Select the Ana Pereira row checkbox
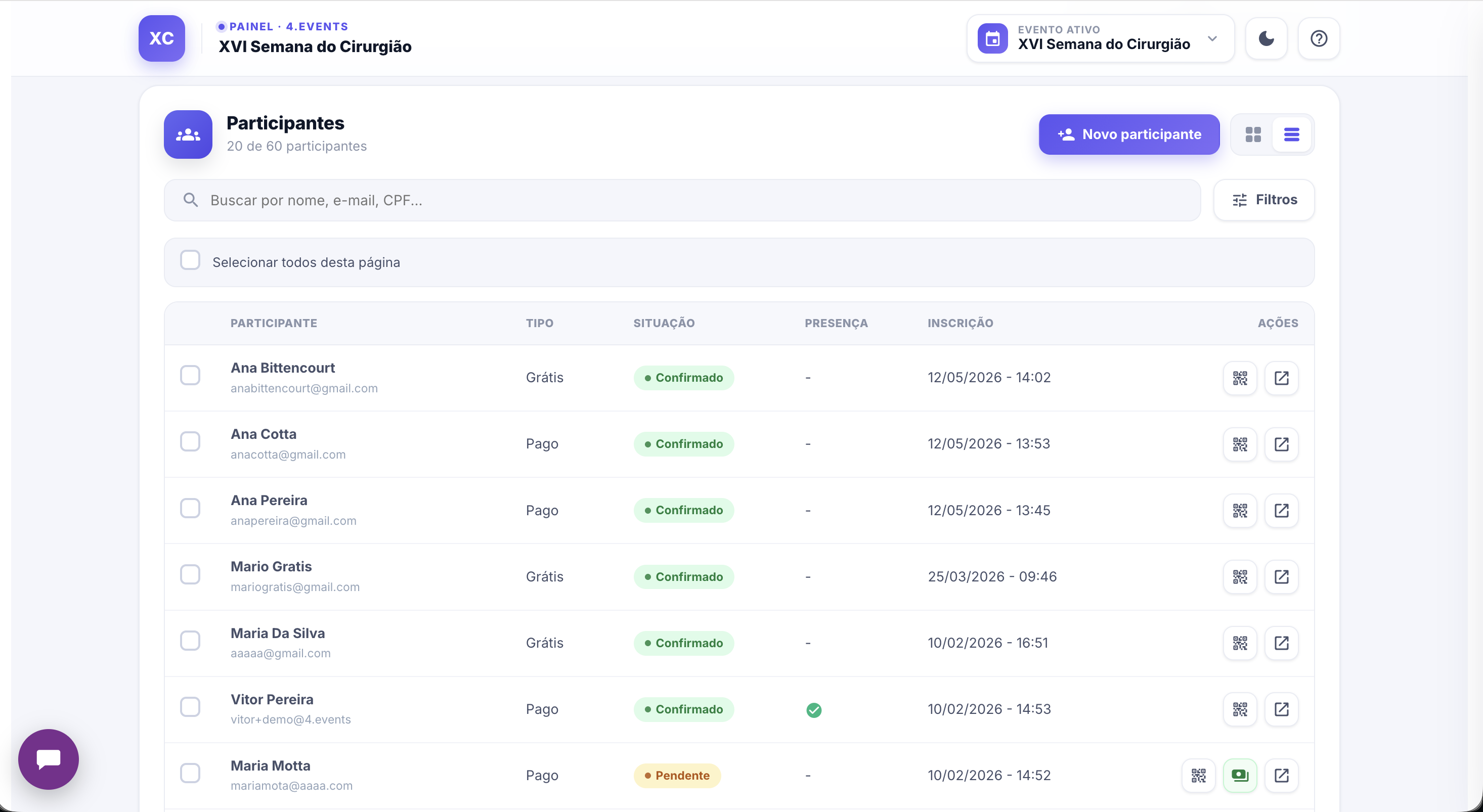The image size is (1483, 812). tap(190, 508)
